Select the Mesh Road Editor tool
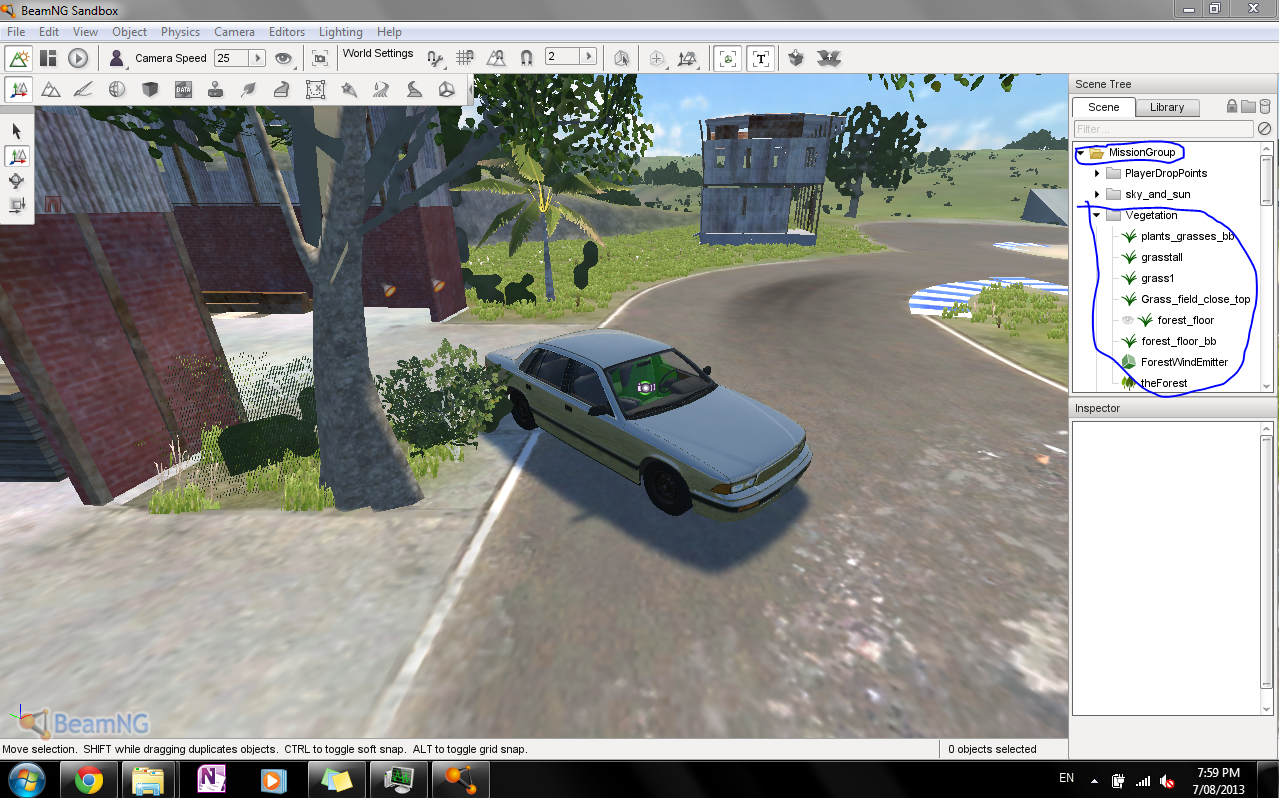This screenshot has width=1279, height=798. coord(281,90)
